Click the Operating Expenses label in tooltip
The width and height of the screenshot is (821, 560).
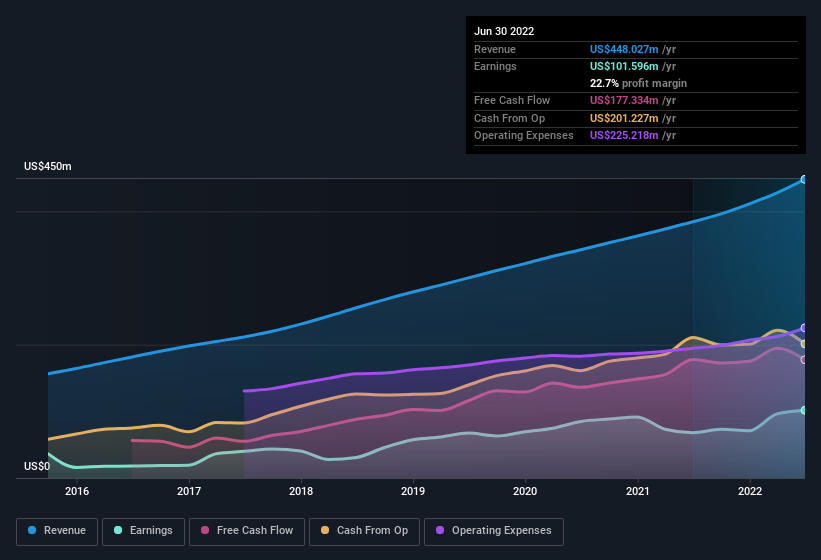coord(524,136)
